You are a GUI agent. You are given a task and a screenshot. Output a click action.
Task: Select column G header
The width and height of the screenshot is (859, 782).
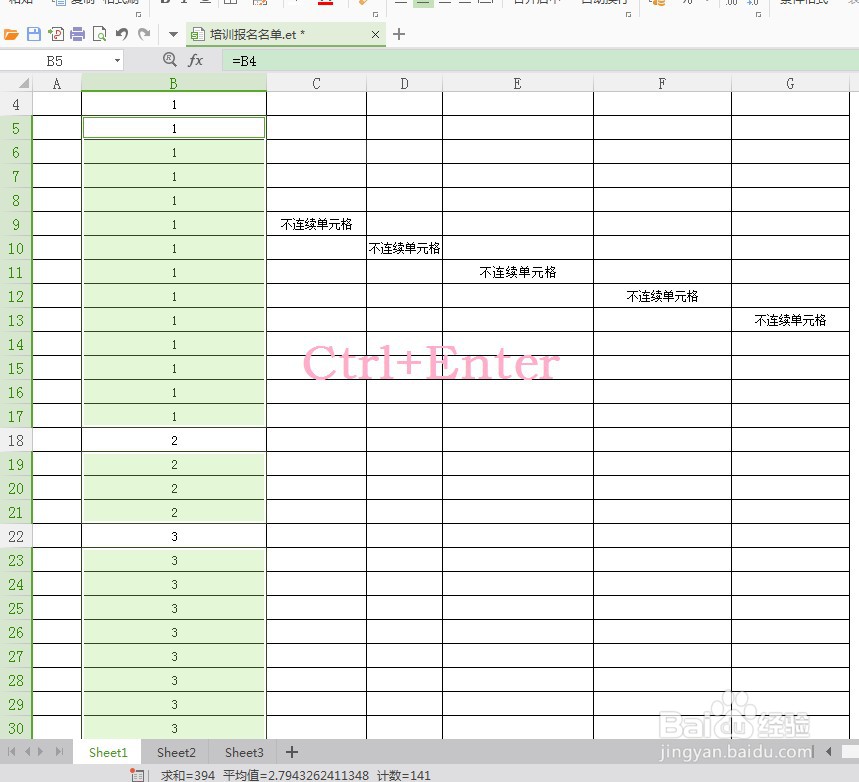(x=790, y=83)
